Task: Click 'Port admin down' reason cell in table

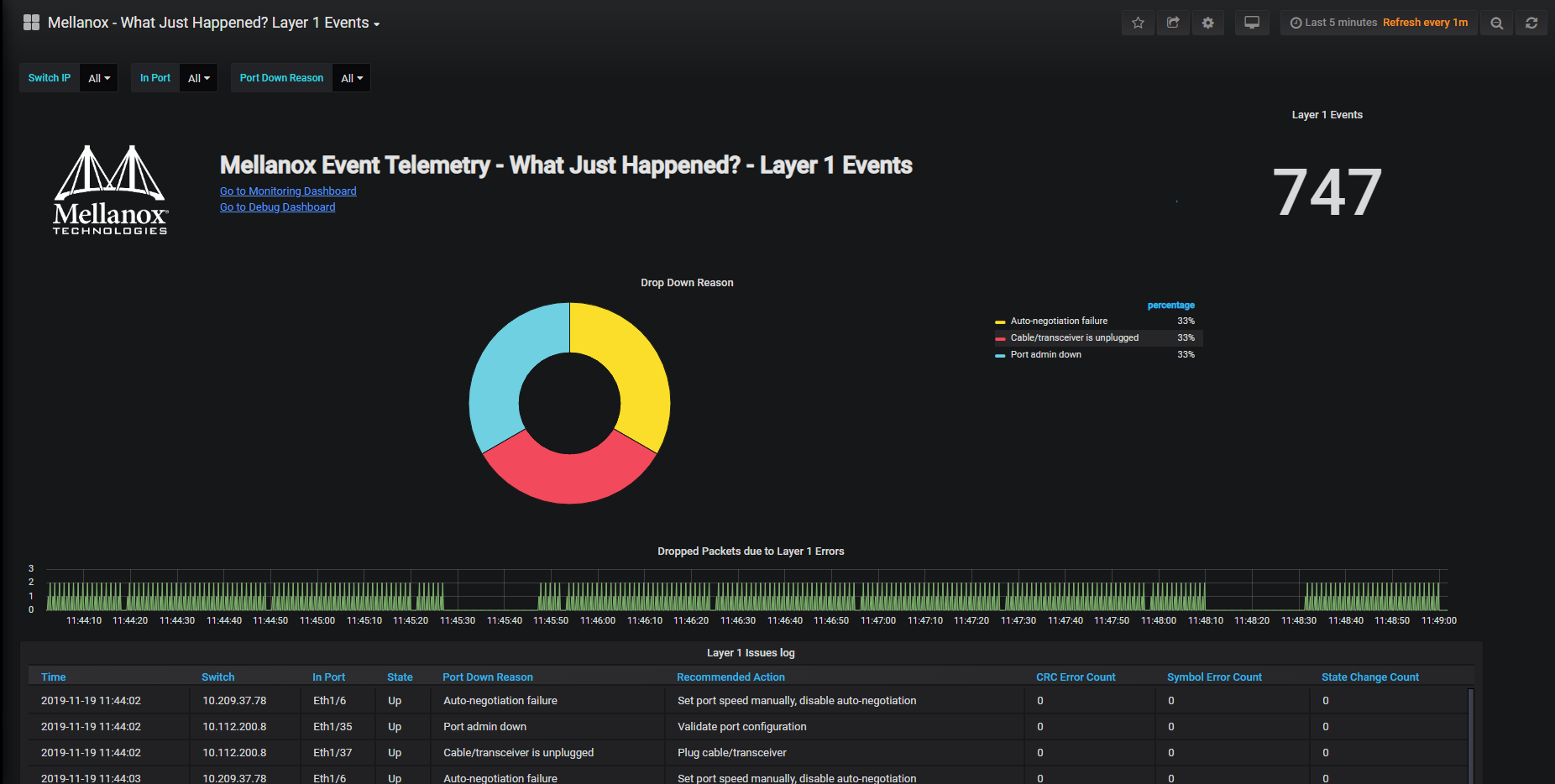Action: 484,727
